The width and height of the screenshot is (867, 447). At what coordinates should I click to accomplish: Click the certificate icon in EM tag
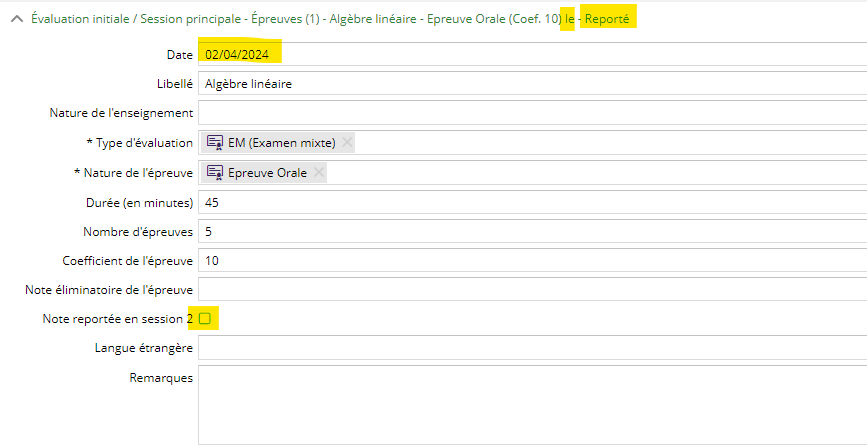coord(216,143)
